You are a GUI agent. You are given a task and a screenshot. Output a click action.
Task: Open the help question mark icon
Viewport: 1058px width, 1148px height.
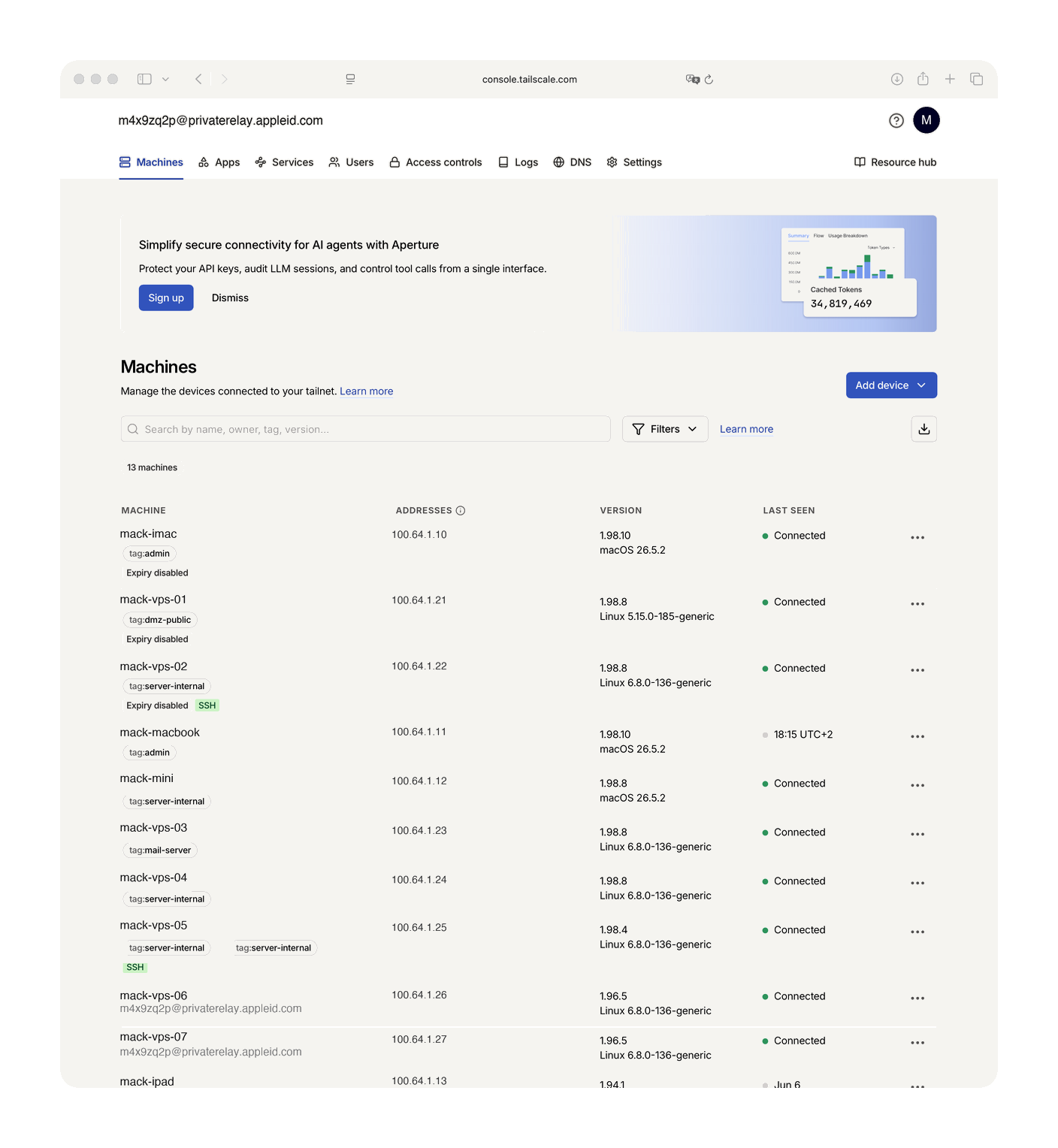pos(896,120)
